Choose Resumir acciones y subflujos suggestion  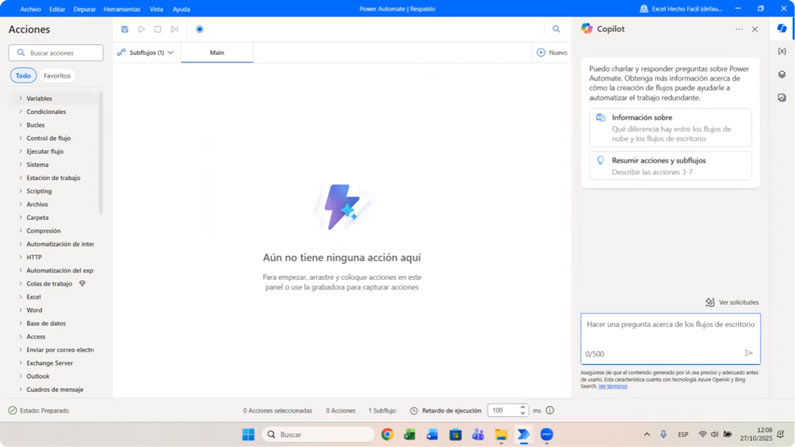(670, 166)
